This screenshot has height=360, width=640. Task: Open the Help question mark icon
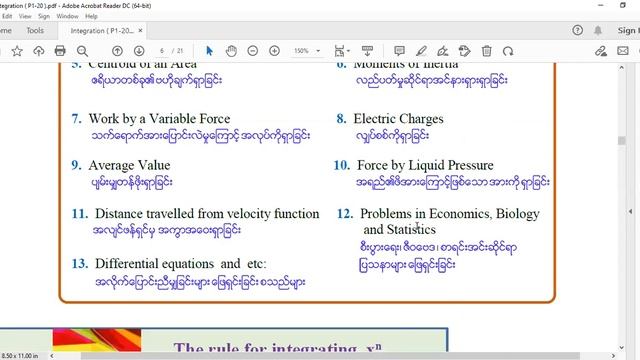pyautogui.click(x=578, y=30)
